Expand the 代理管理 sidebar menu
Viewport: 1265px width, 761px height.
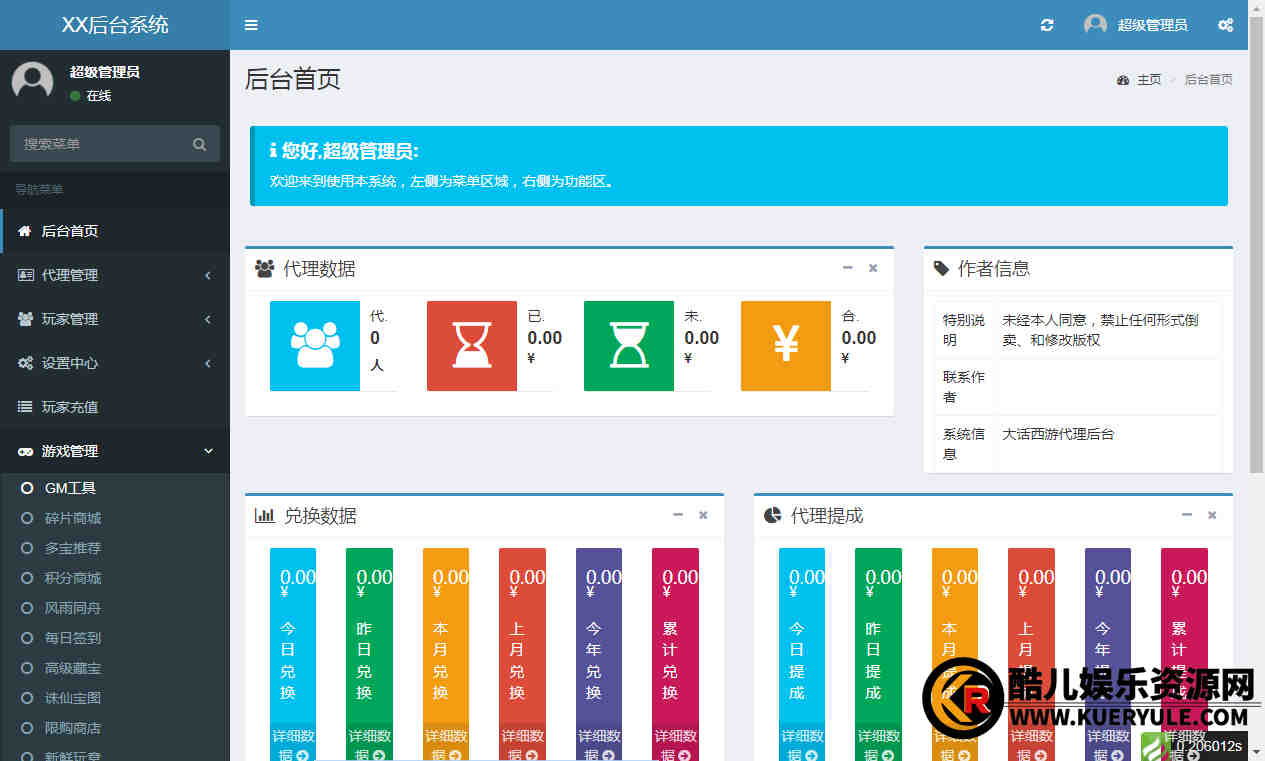[115, 275]
